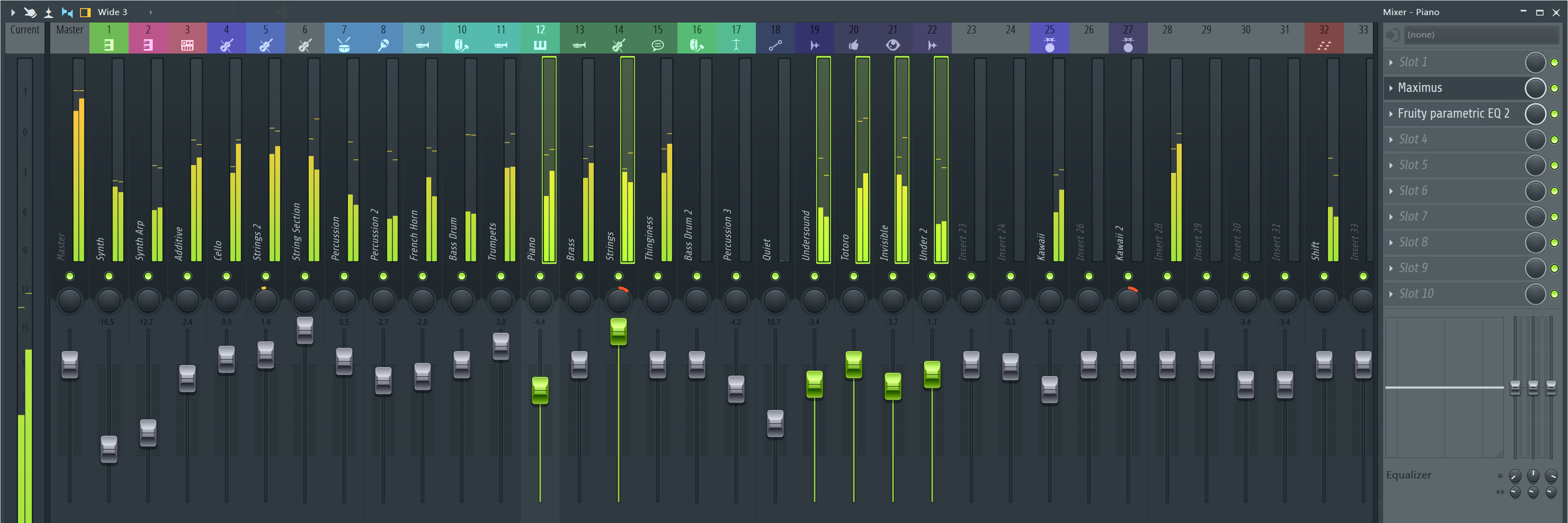Select the Strings 2 track 5 violin icon
1568x523 pixels.
[265, 45]
